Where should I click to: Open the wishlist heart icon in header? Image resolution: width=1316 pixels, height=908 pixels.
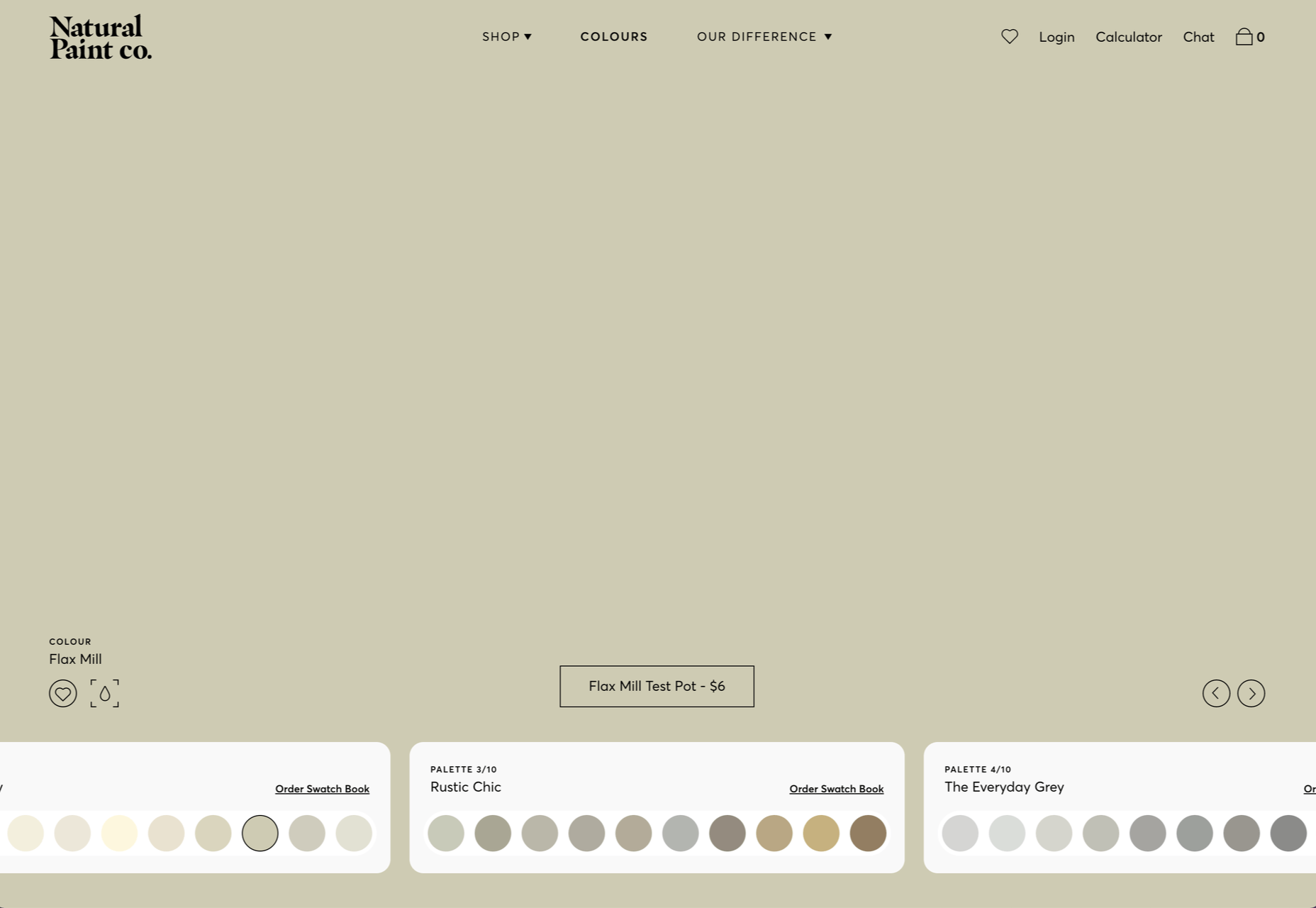1010,36
